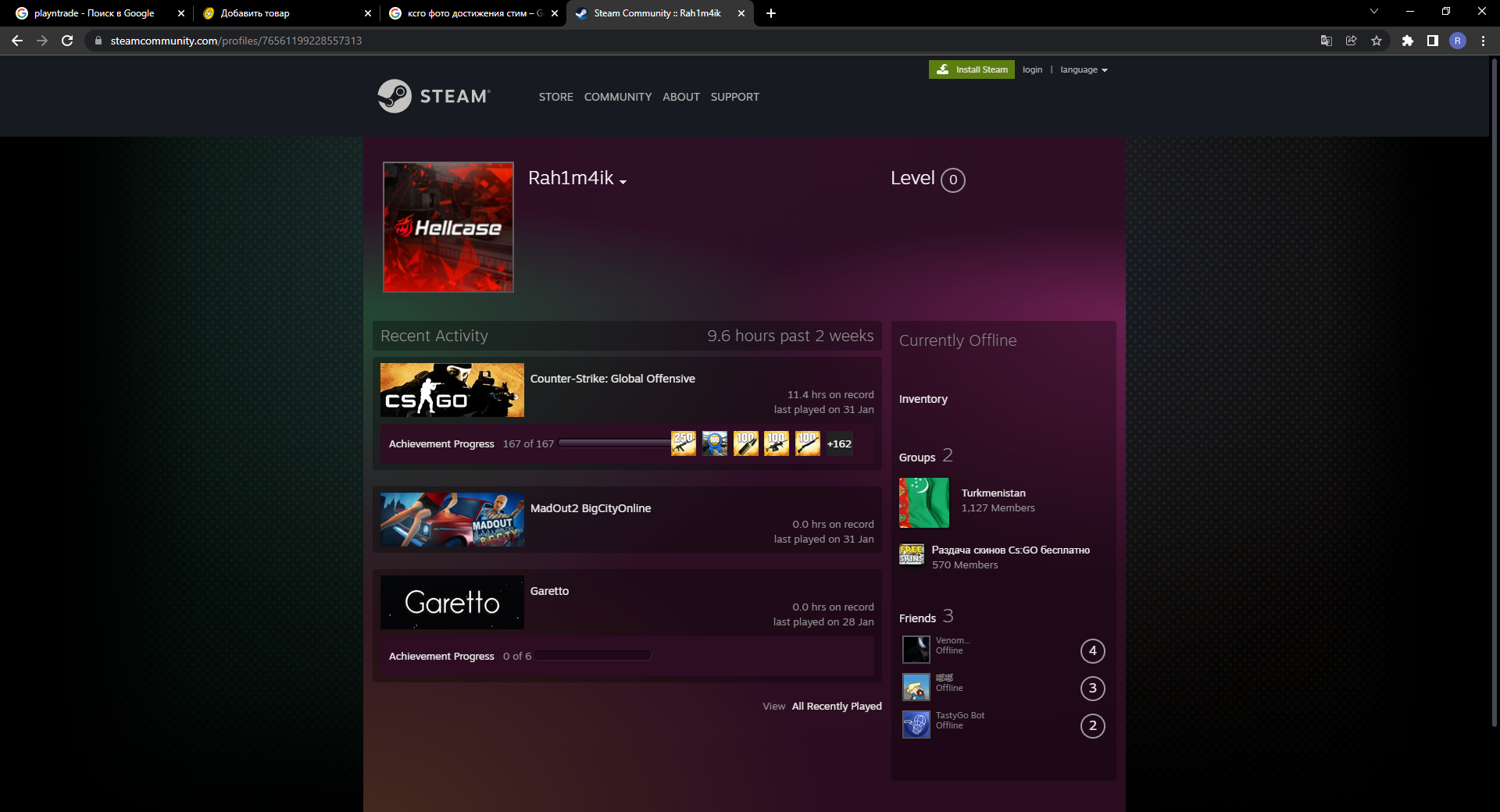Click the third 100 achievement icon

pos(808,443)
